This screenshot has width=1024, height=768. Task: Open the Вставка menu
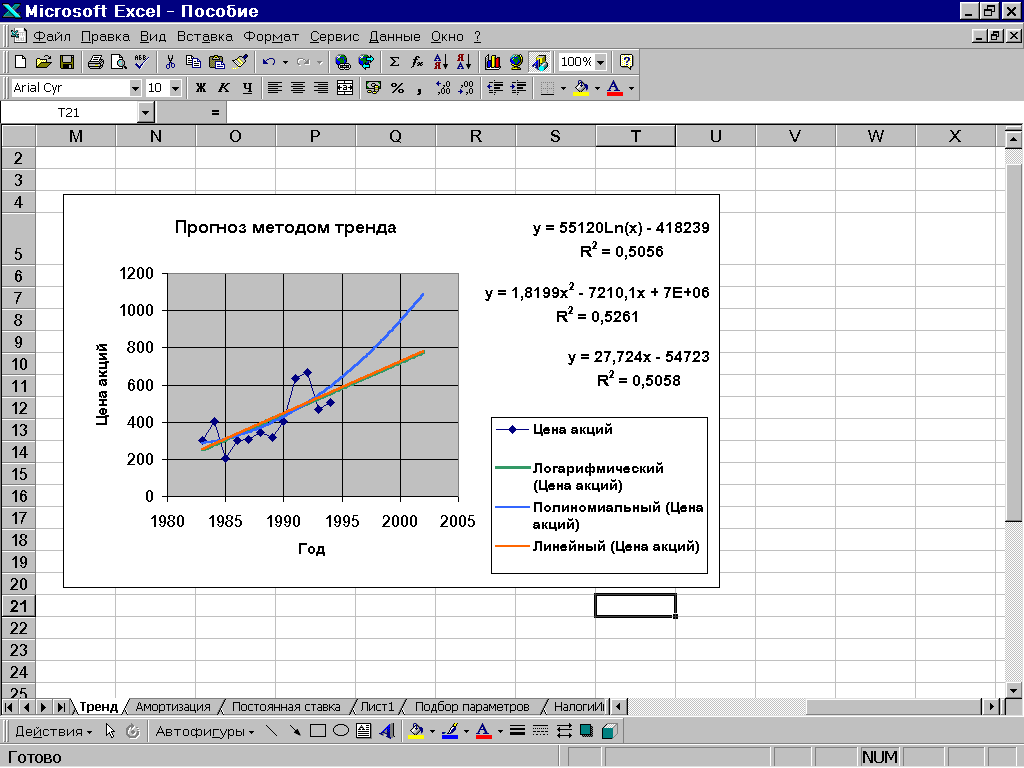click(x=205, y=37)
